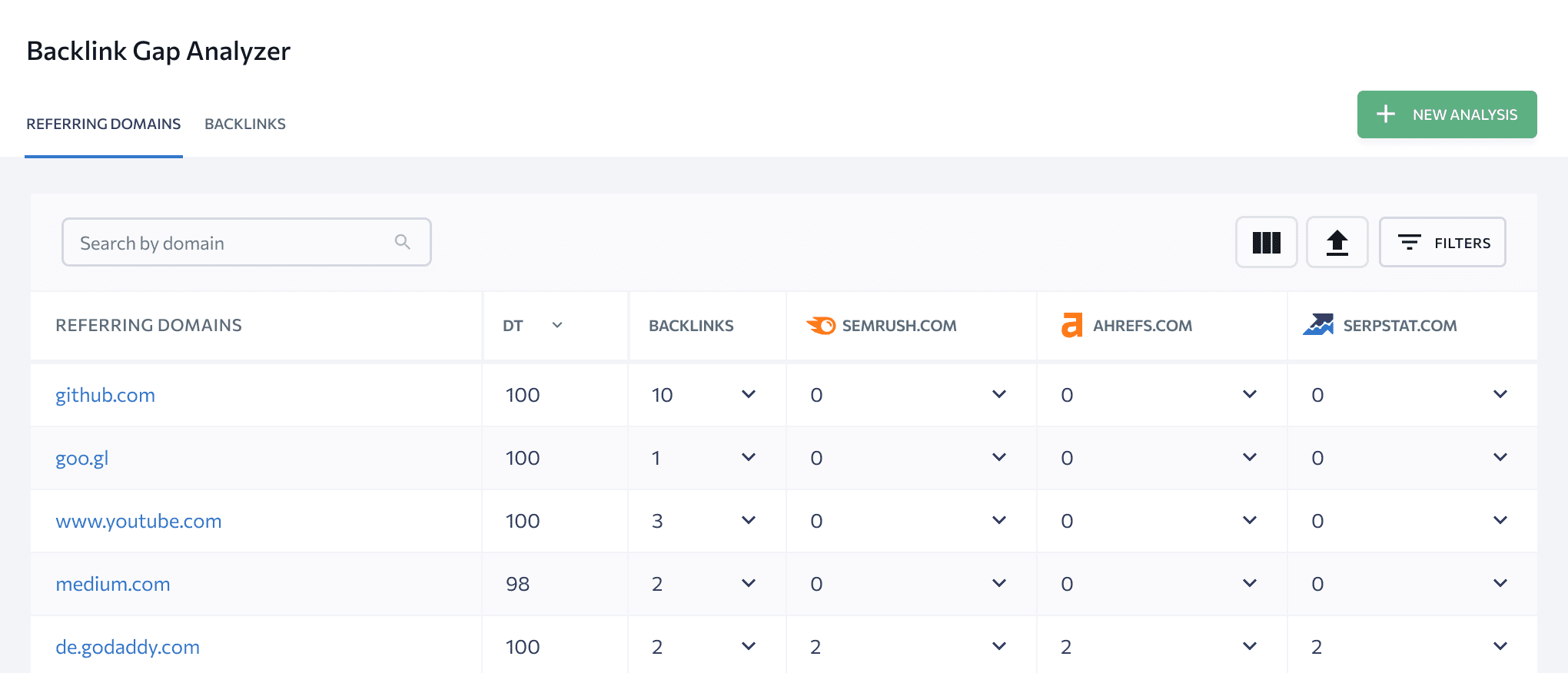
Task: Click the Backlink Gap Analyzer title
Action: coord(158,51)
